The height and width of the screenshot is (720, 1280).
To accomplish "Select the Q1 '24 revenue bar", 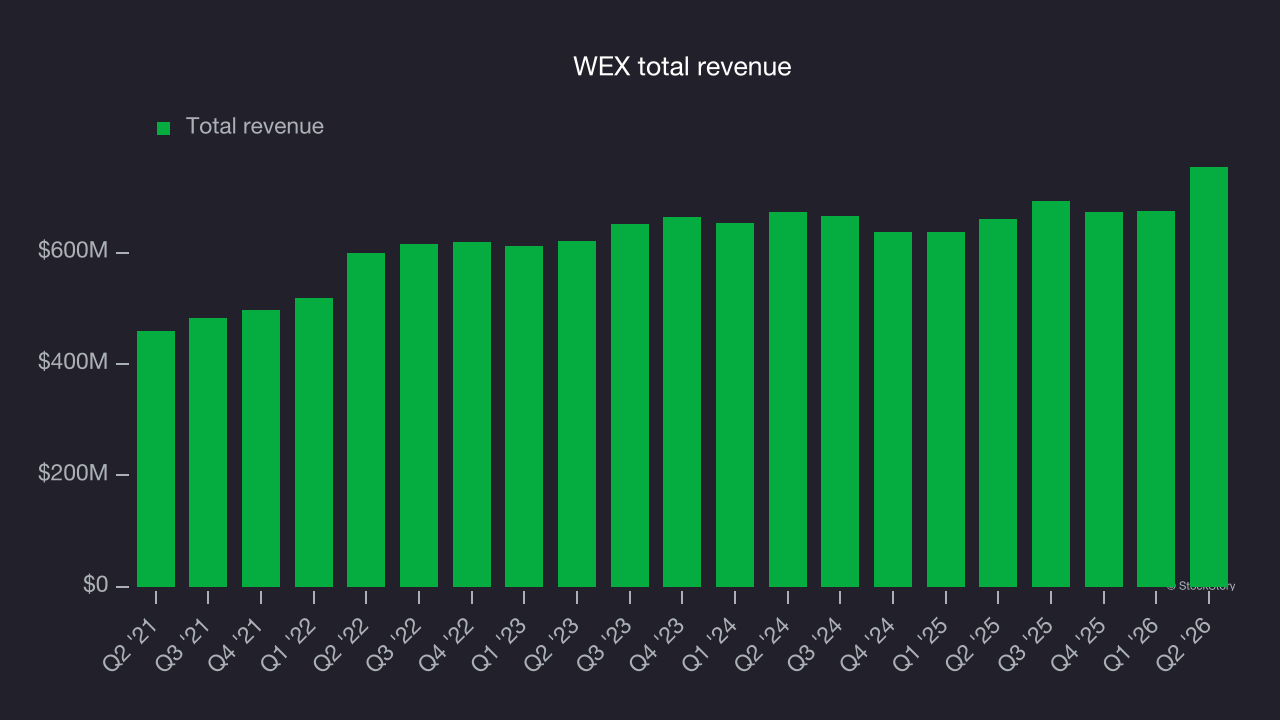I will point(735,405).
